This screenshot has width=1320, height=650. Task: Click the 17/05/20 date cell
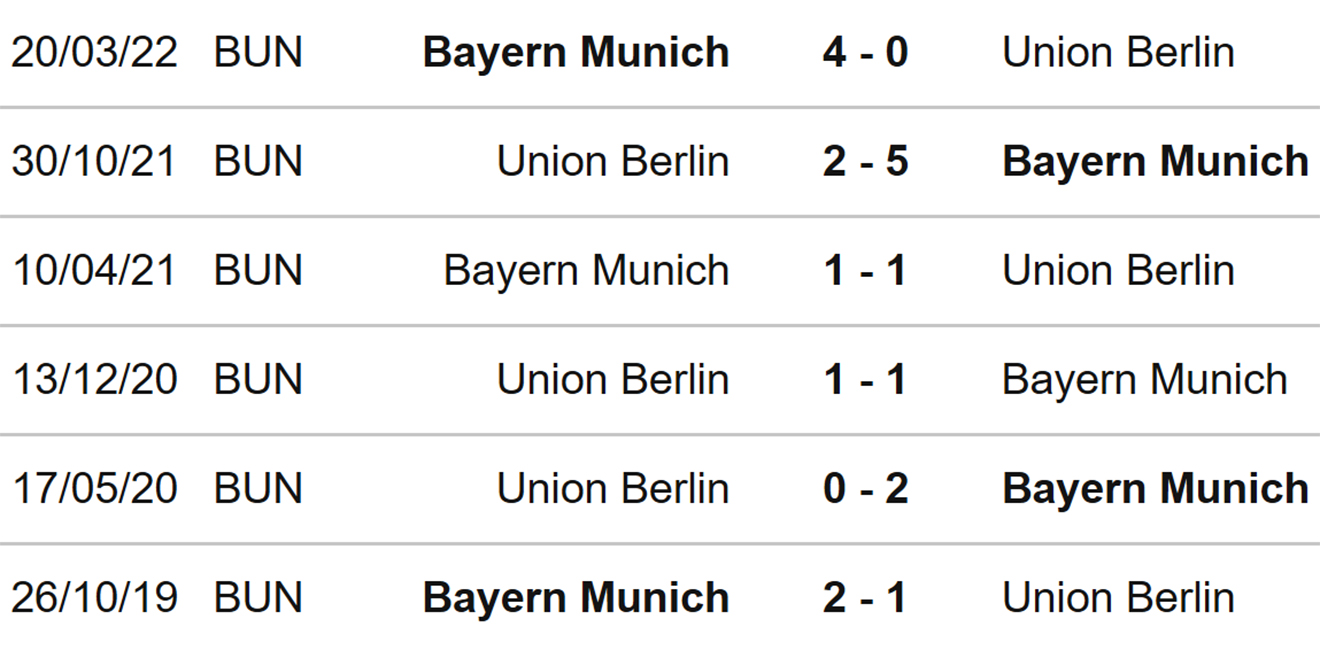(94, 489)
